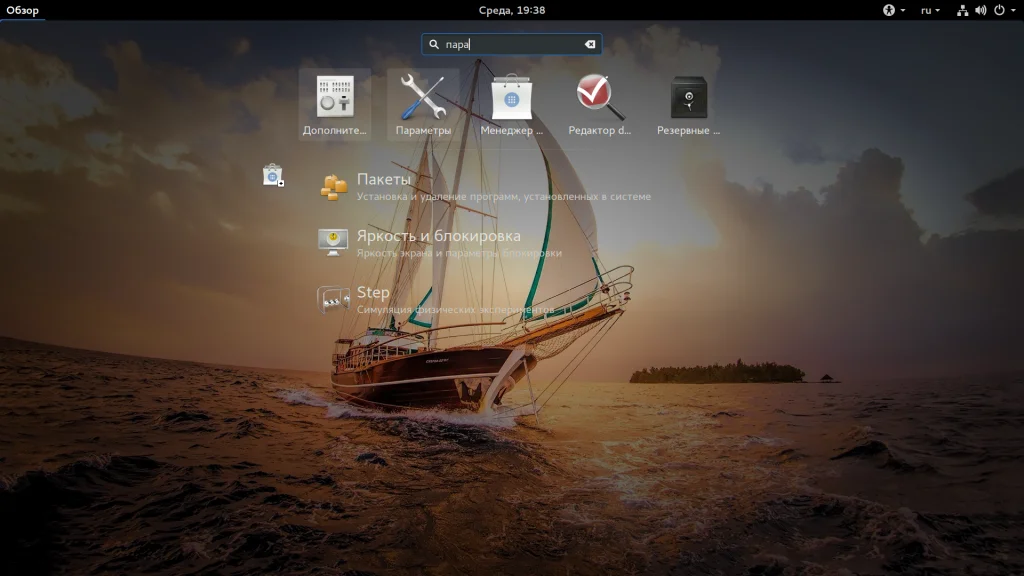Click the Яркость и блокировка monitor icon
The width and height of the screenshot is (1024, 576).
click(x=333, y=242)
